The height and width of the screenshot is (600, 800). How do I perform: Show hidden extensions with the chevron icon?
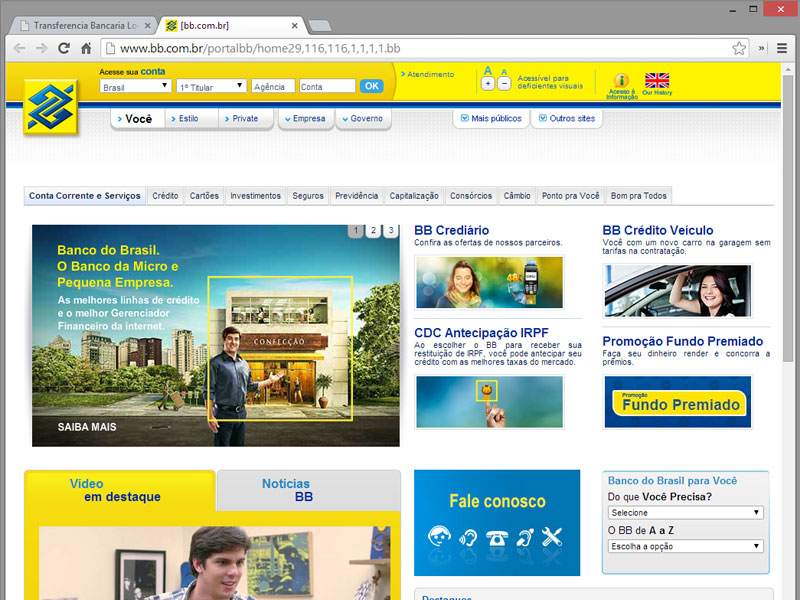click(x=761, y=48)
